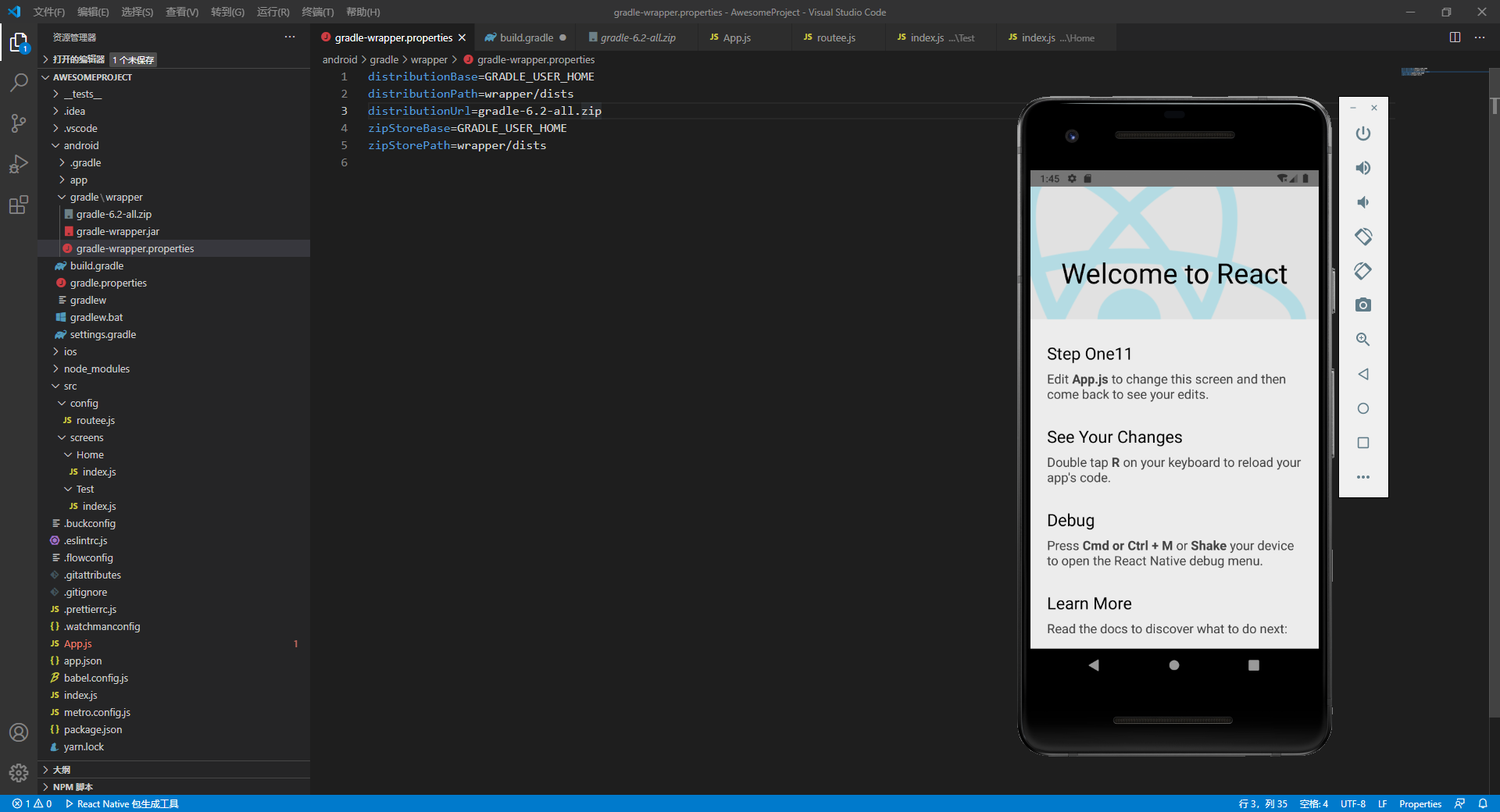Click React Native packager status button
This screenshot has width=1500, height=812.
pos(122,803)
